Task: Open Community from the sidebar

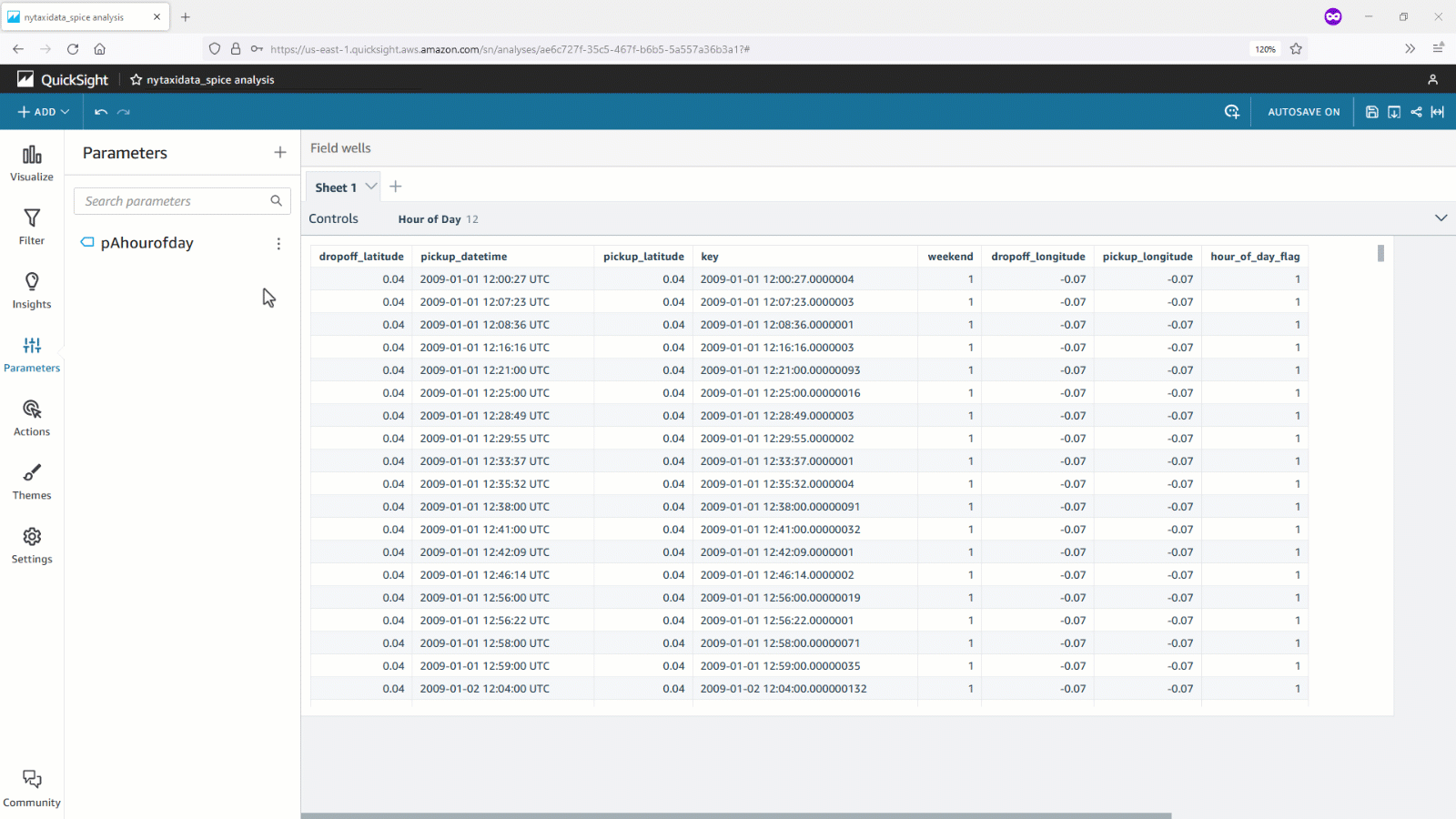Action: [31, 786]
